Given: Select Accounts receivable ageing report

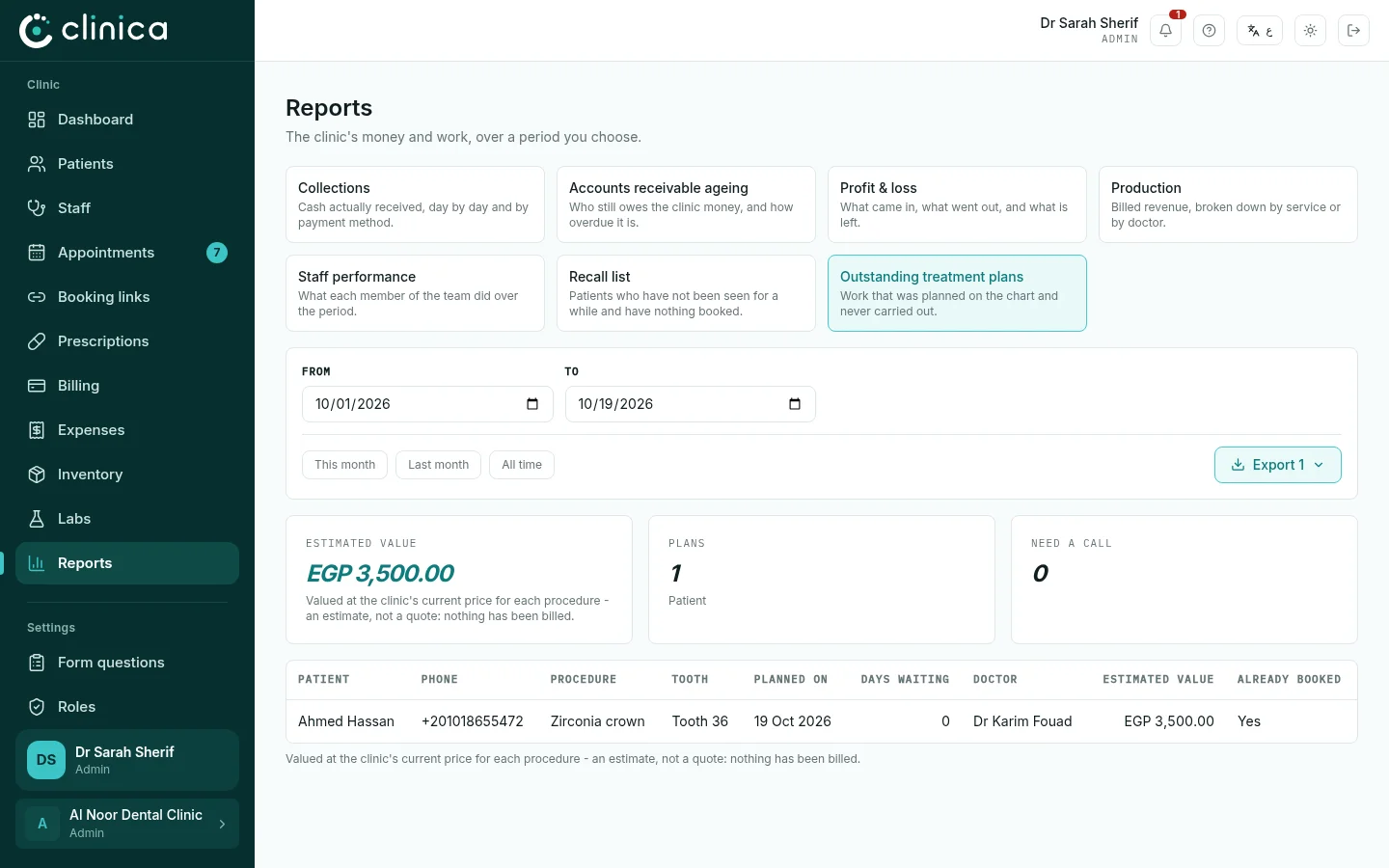Looking at the screenshot, I should tap(686, 204).
